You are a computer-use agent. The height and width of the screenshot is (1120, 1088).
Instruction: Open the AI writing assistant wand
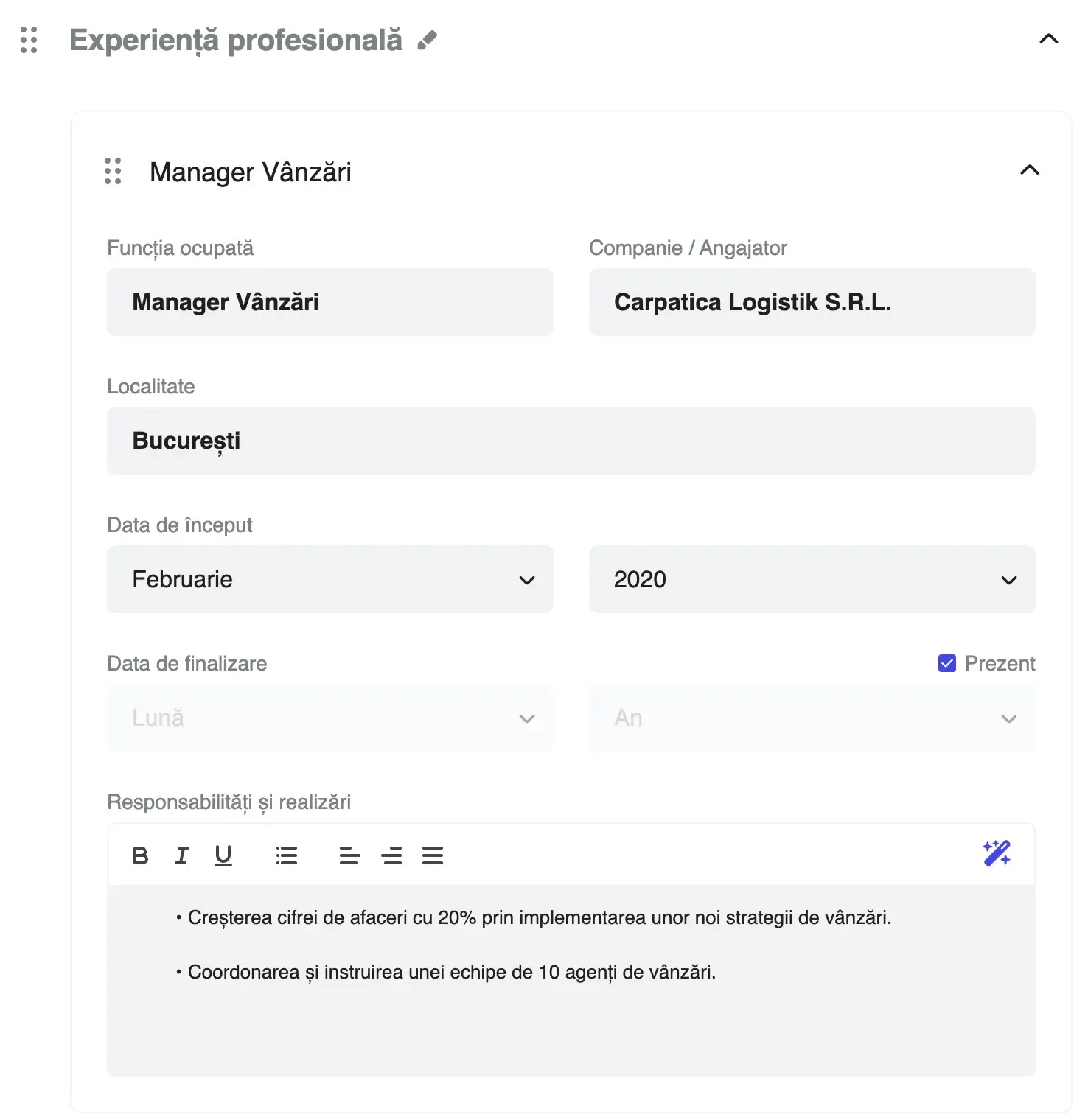996,854
